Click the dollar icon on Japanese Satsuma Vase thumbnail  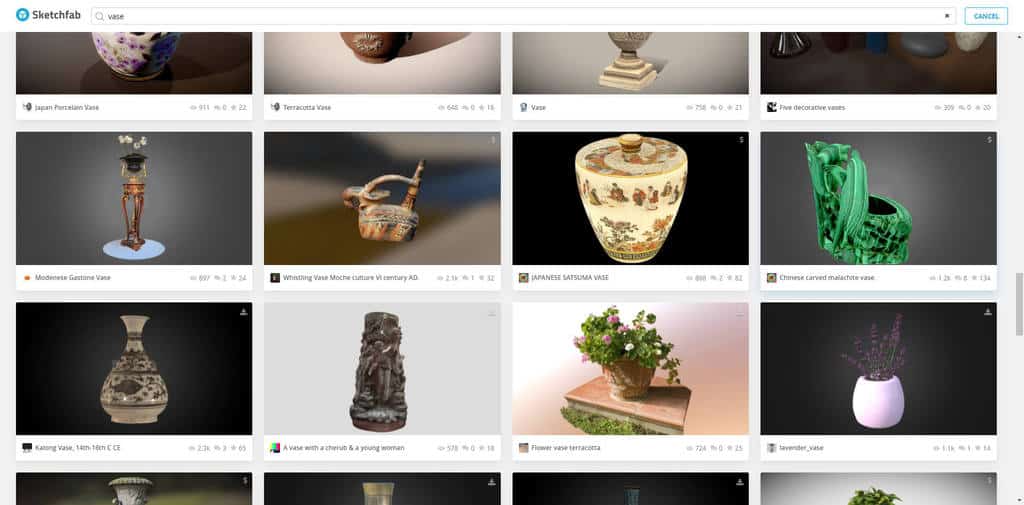pos(741,140)
